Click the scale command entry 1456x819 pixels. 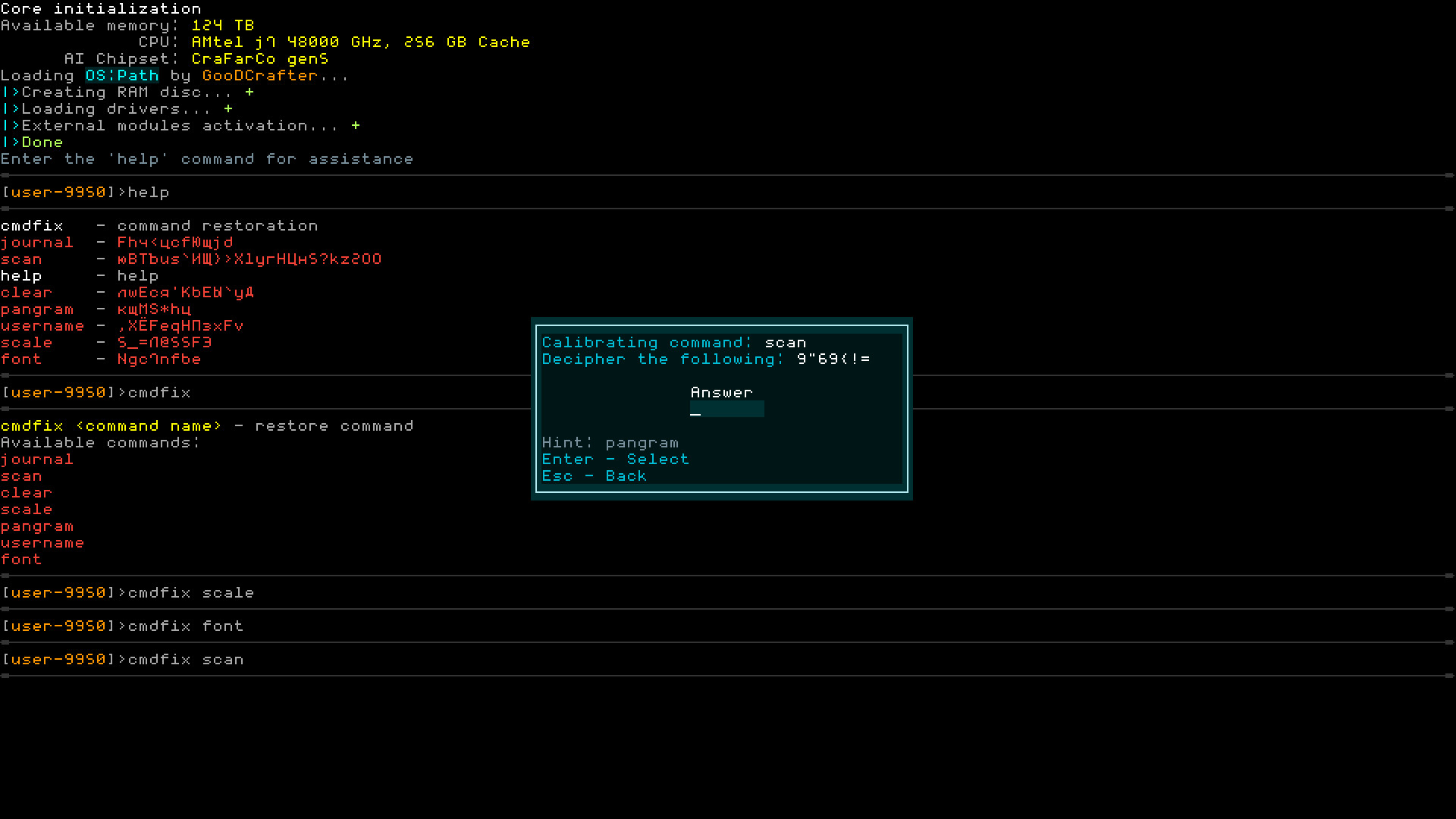coord(27,342)
